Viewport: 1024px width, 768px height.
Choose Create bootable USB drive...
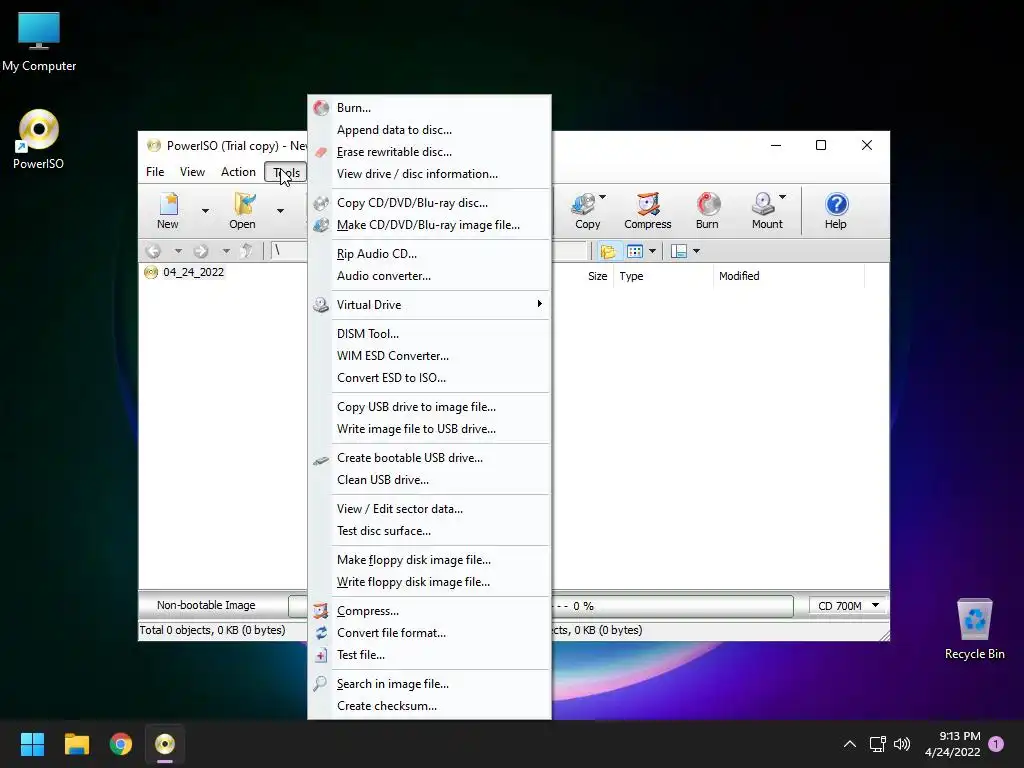pyautogui.click(x=429, y=458)
